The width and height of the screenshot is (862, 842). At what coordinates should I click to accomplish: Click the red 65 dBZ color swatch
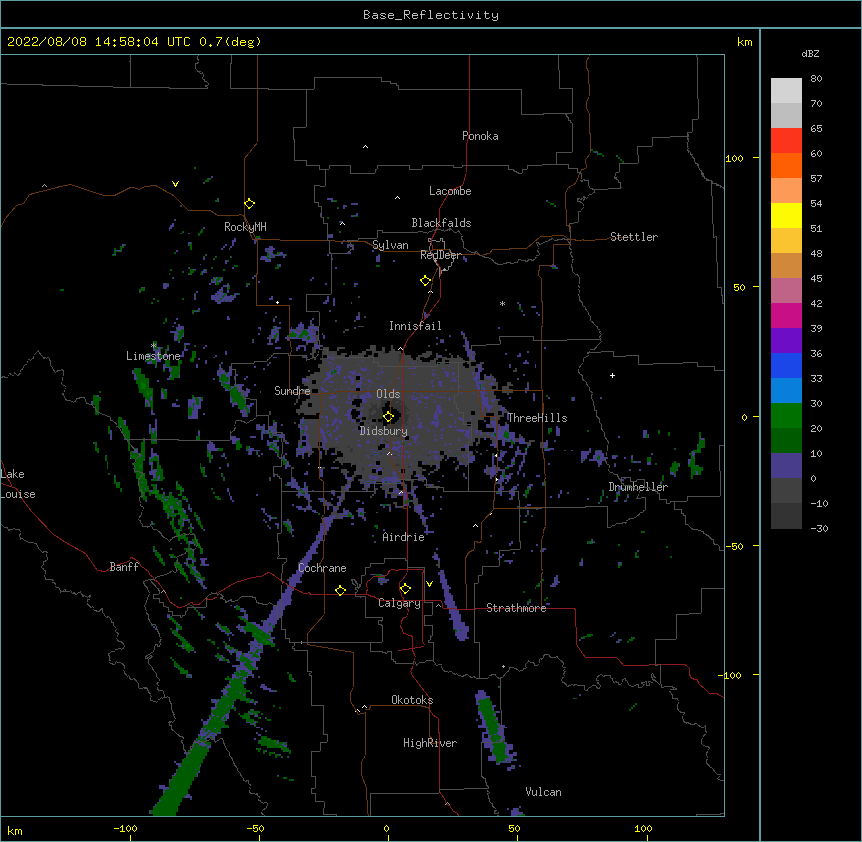click(x=786, y=141)
